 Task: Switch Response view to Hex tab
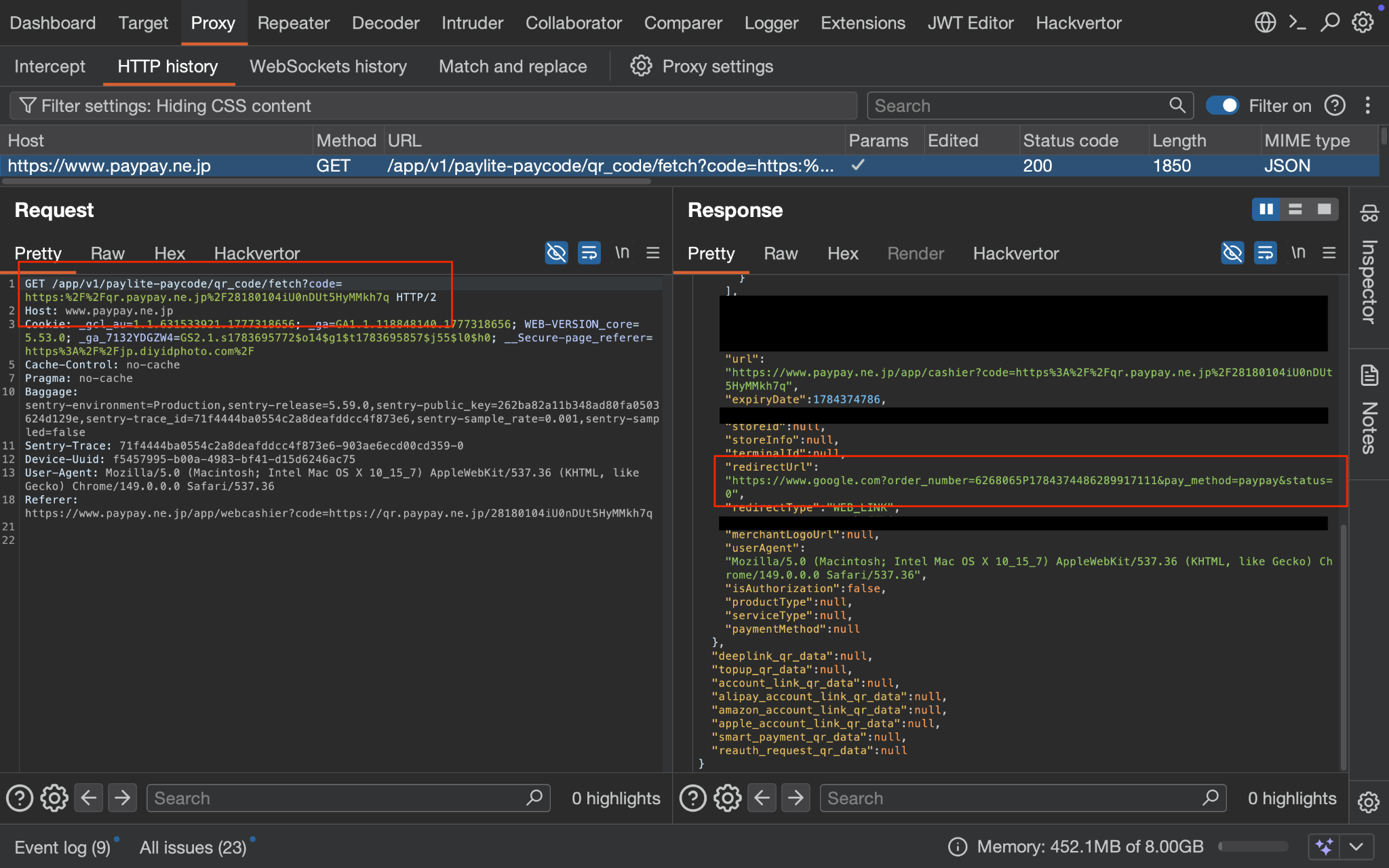pos(842,253)
